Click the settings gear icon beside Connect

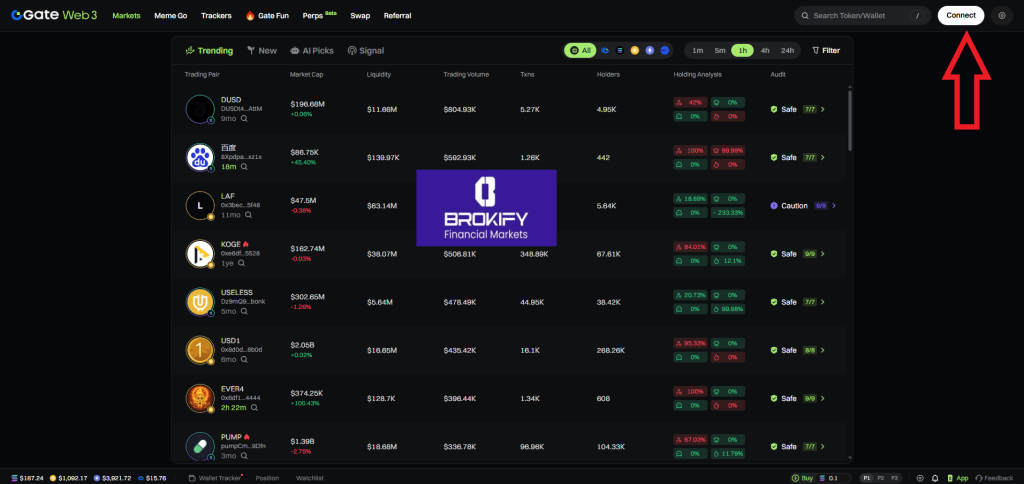click(x=1002, y=16)
